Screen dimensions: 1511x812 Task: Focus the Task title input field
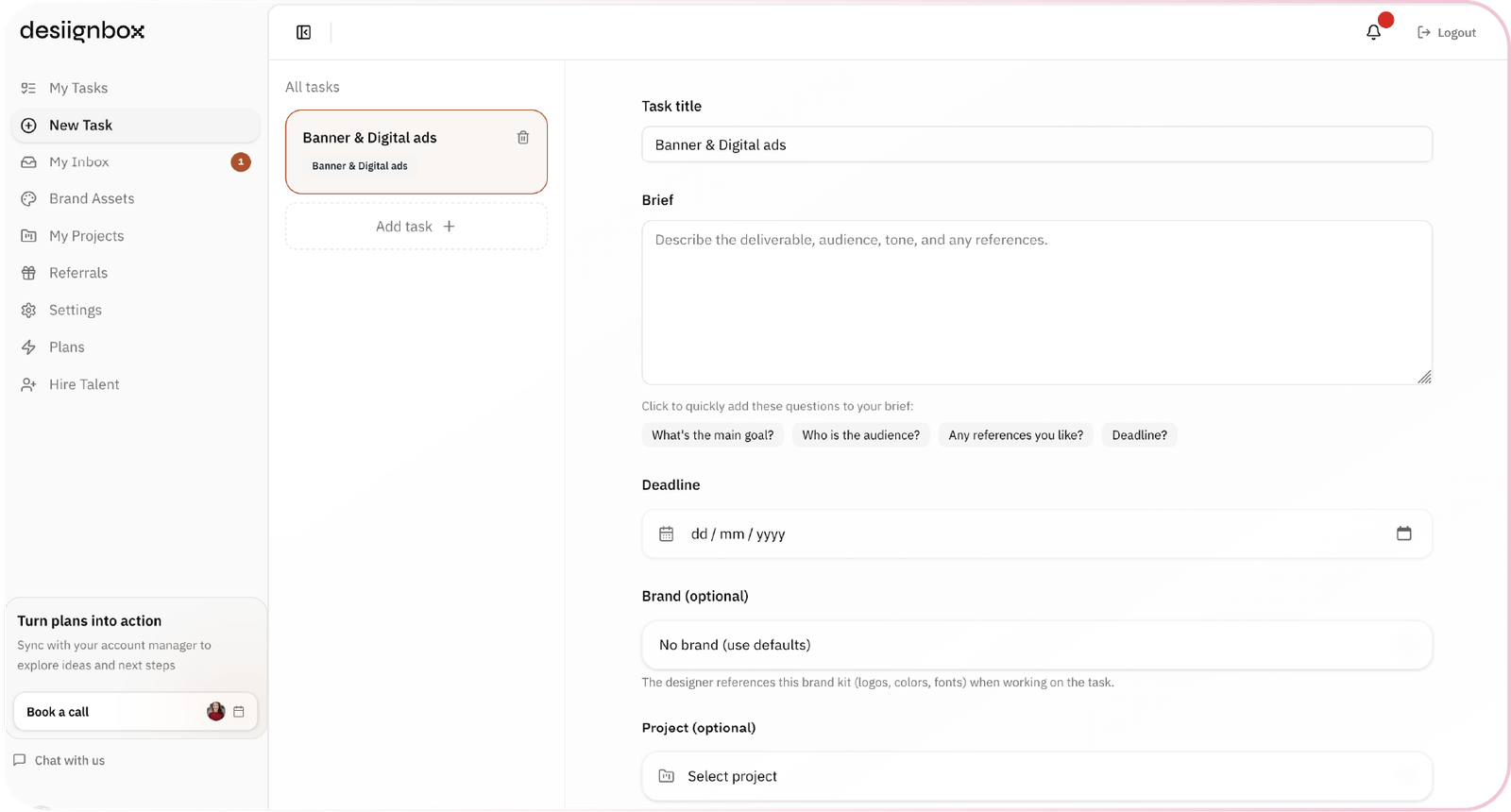coord(1037,144)
